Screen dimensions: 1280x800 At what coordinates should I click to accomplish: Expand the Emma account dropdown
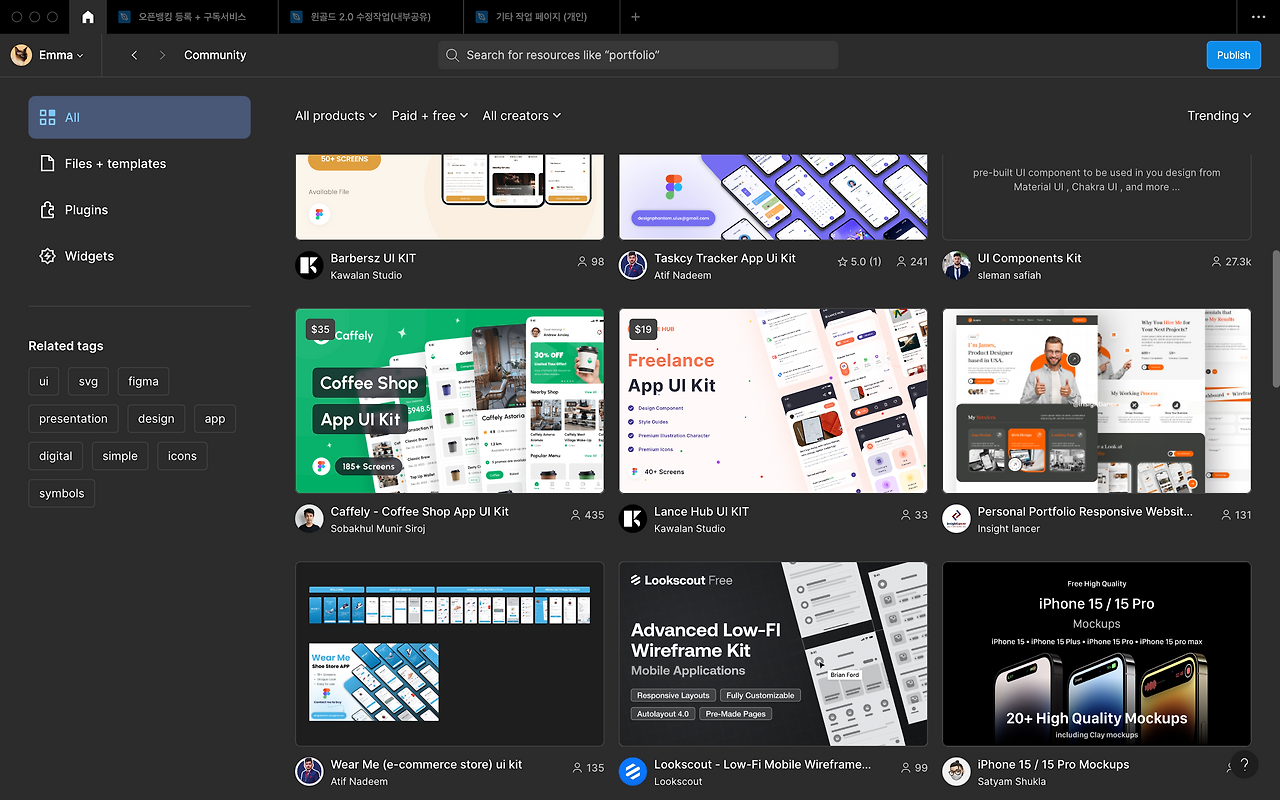[x=61, y=55]
